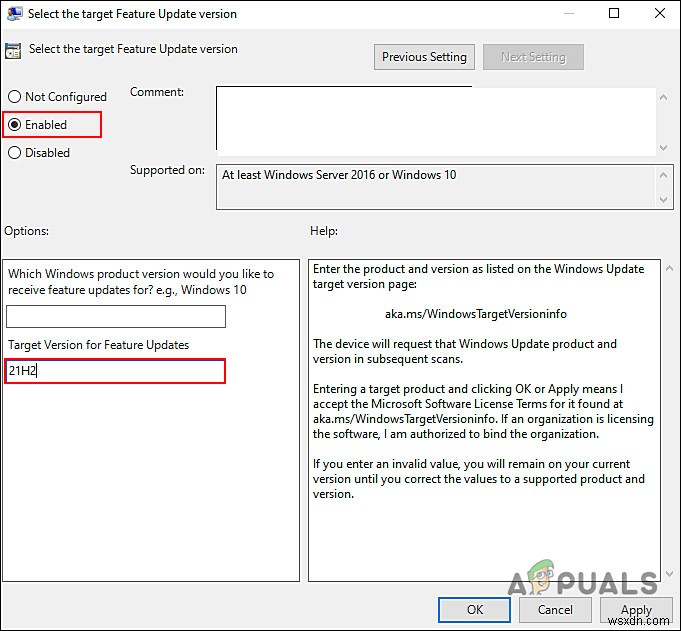Maximize the dialog window
The image size is (681, 631).
614,13
